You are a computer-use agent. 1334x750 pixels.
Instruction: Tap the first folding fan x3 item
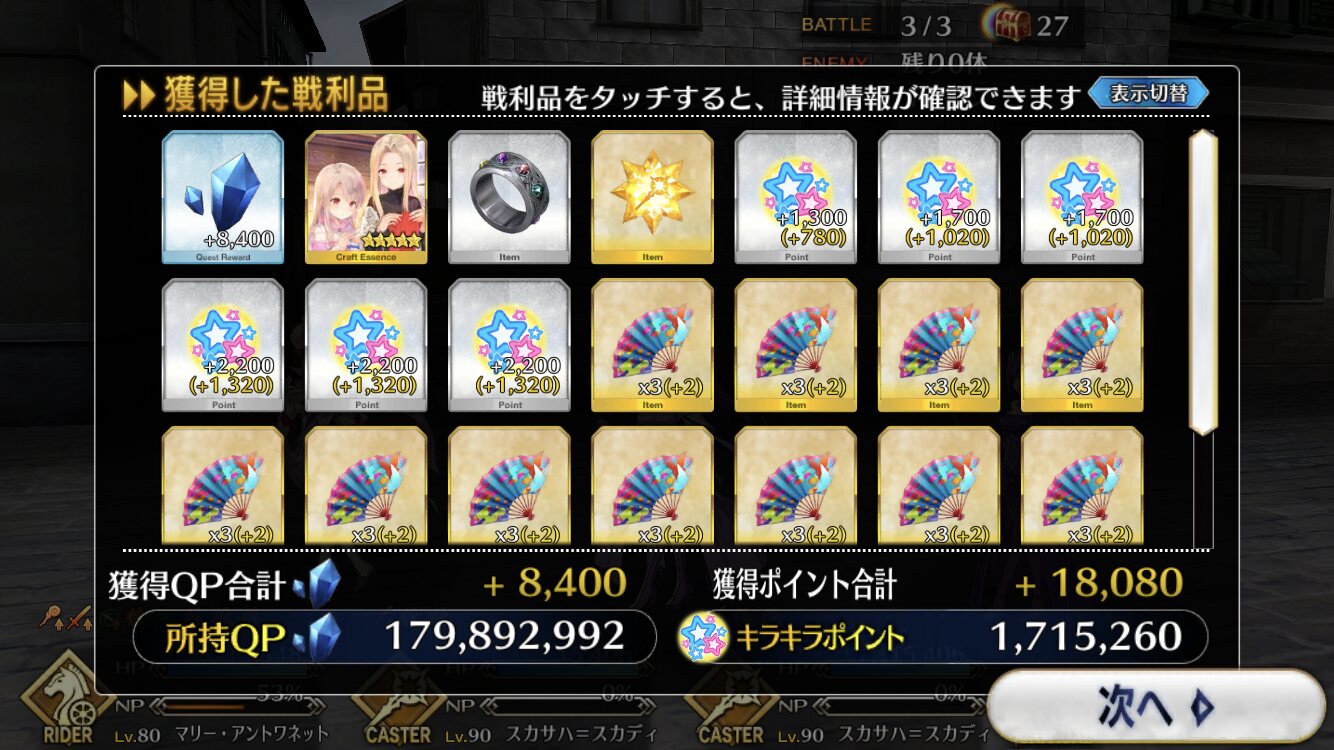tap(652, 345)
